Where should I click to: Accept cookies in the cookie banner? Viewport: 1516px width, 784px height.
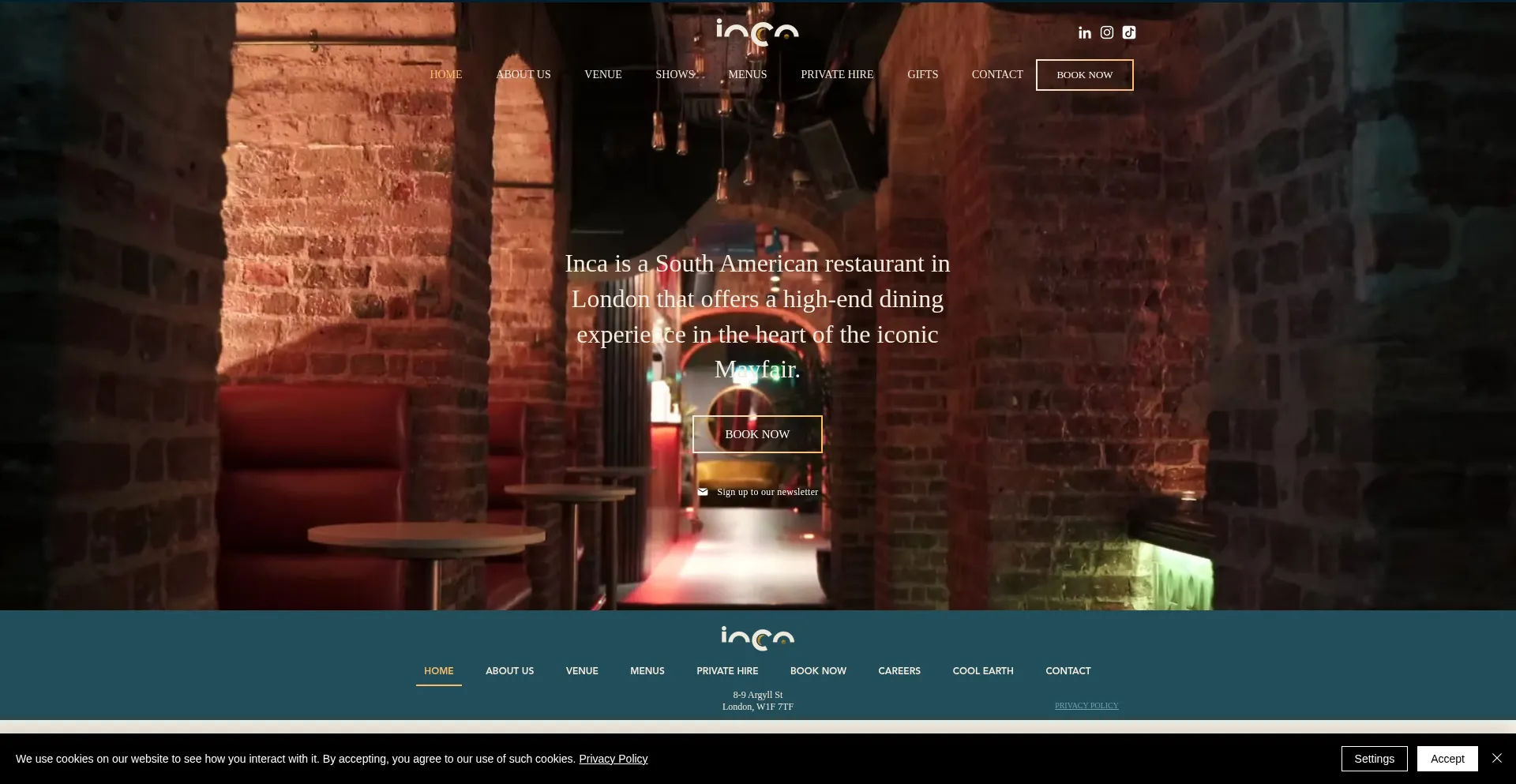coord(1447,759)
